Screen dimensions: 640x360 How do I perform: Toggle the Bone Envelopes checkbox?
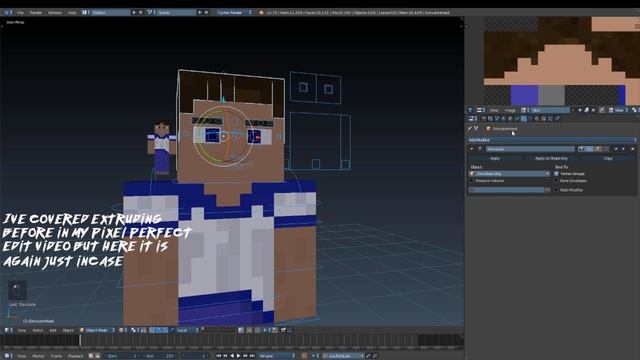tap(556, 180)
